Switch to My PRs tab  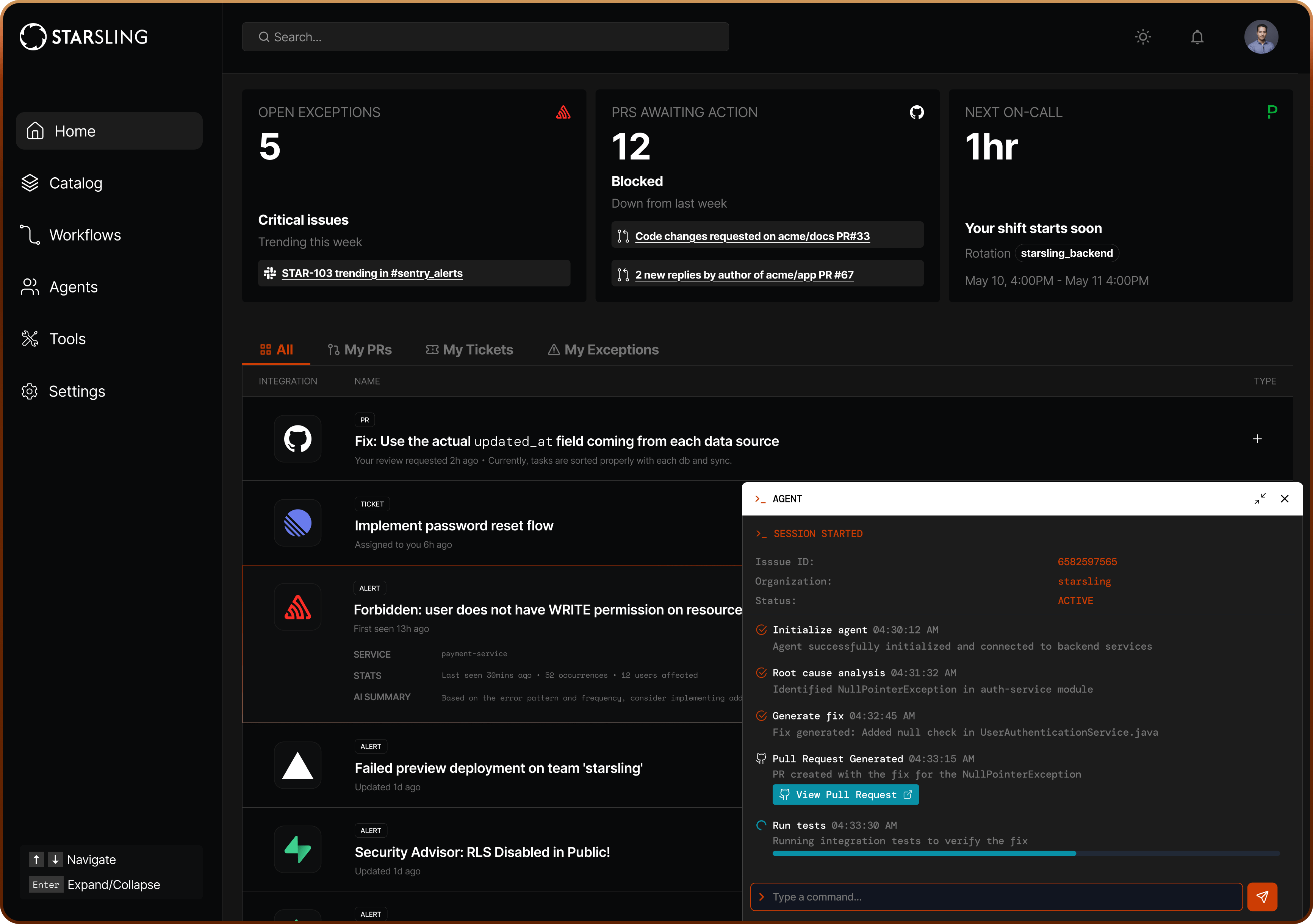point(360,349)
